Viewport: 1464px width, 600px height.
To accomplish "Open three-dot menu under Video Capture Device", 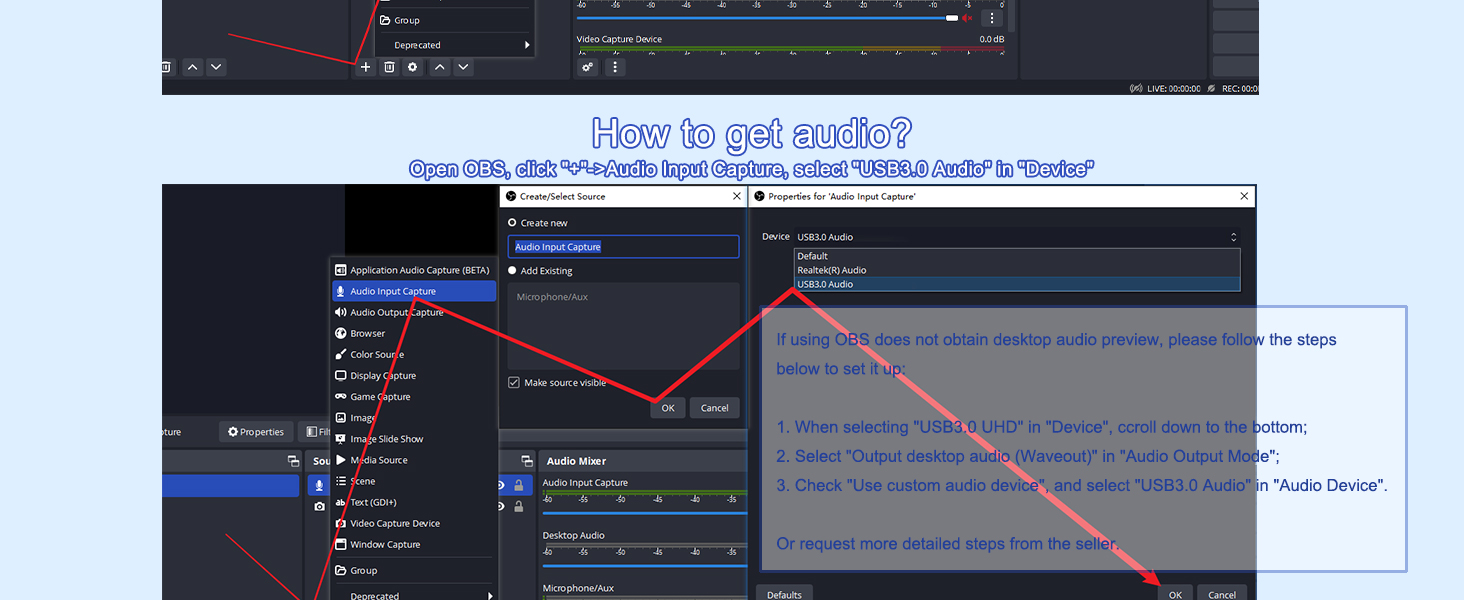I will click(615, 67).
